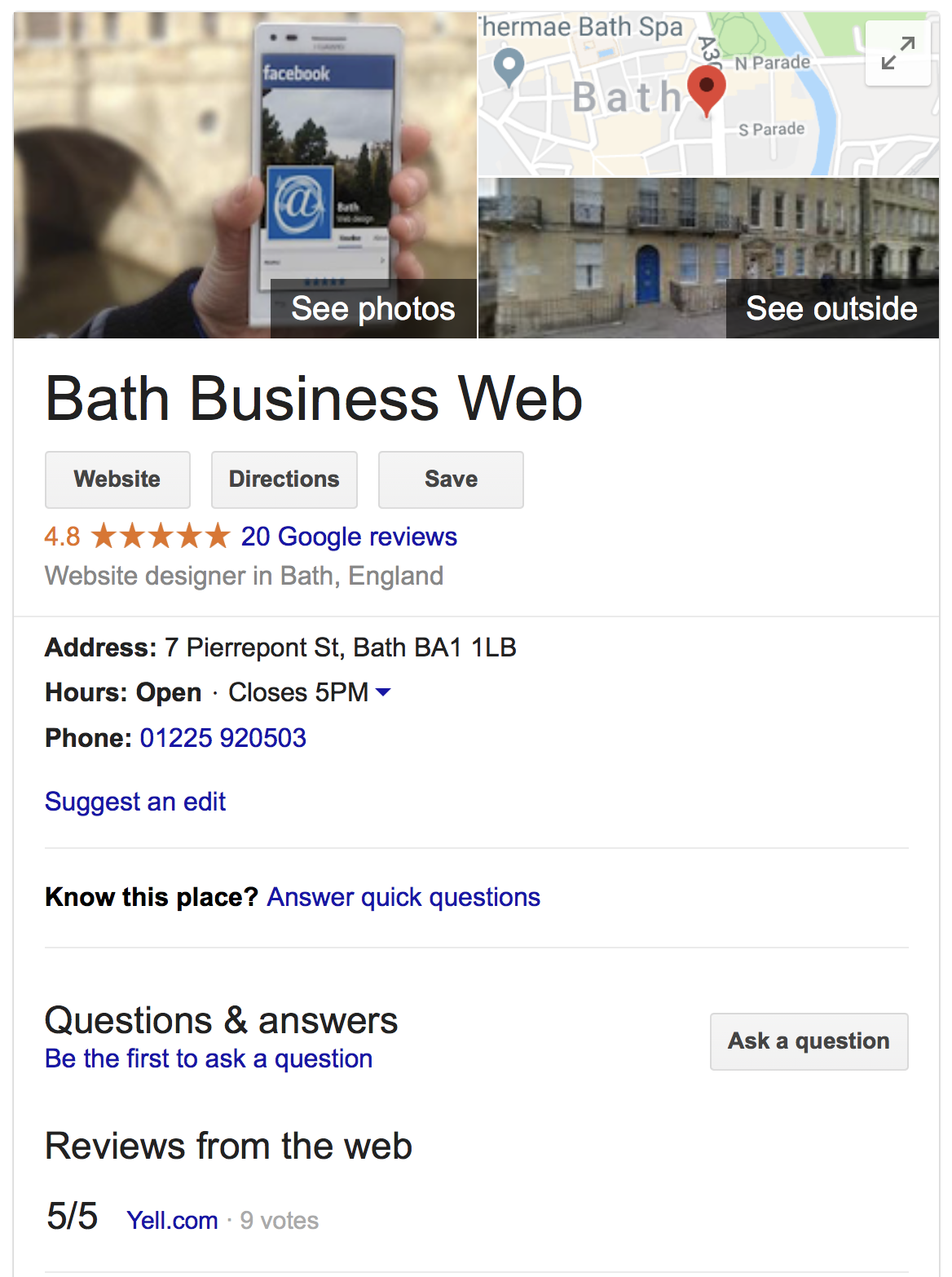Click the Ask a question button
The image size is (952, 1277).
[809, 1041]
